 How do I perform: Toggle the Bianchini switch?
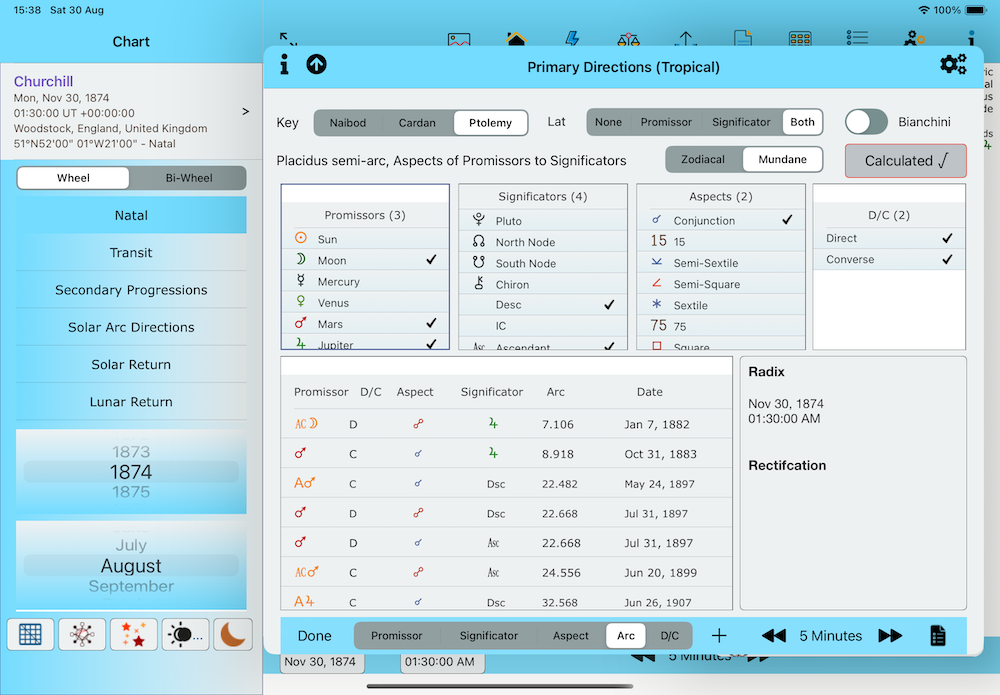tap(866, 122)
